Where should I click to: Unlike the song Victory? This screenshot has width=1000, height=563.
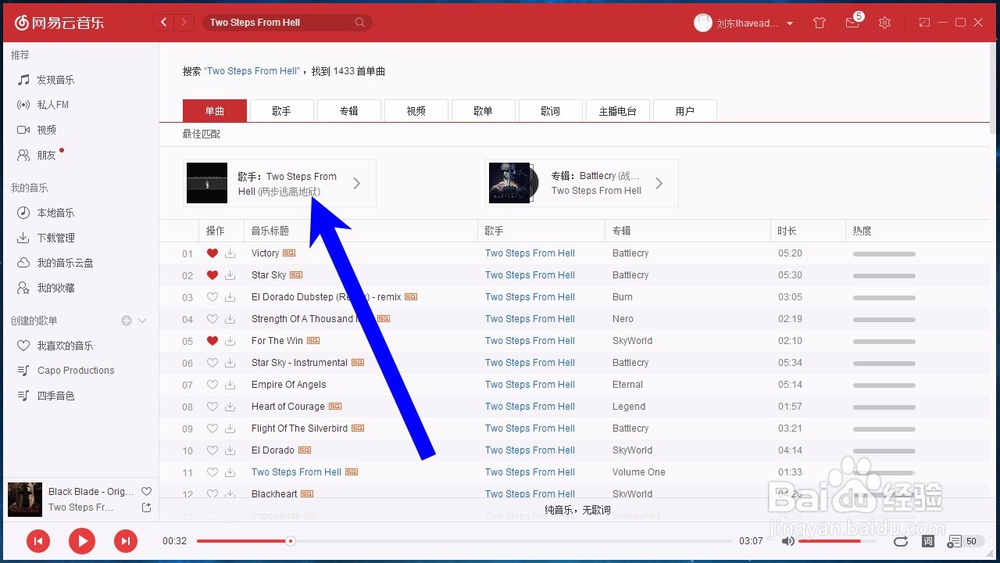tap(212, 253)
